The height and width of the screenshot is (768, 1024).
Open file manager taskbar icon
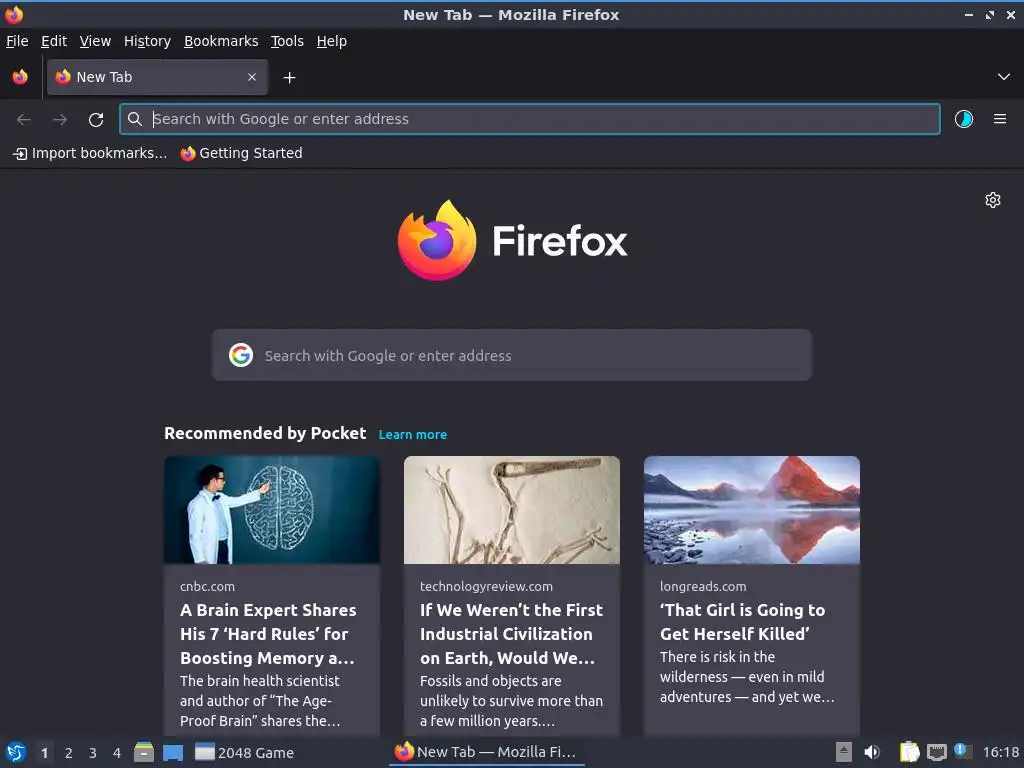coord(144,752)
